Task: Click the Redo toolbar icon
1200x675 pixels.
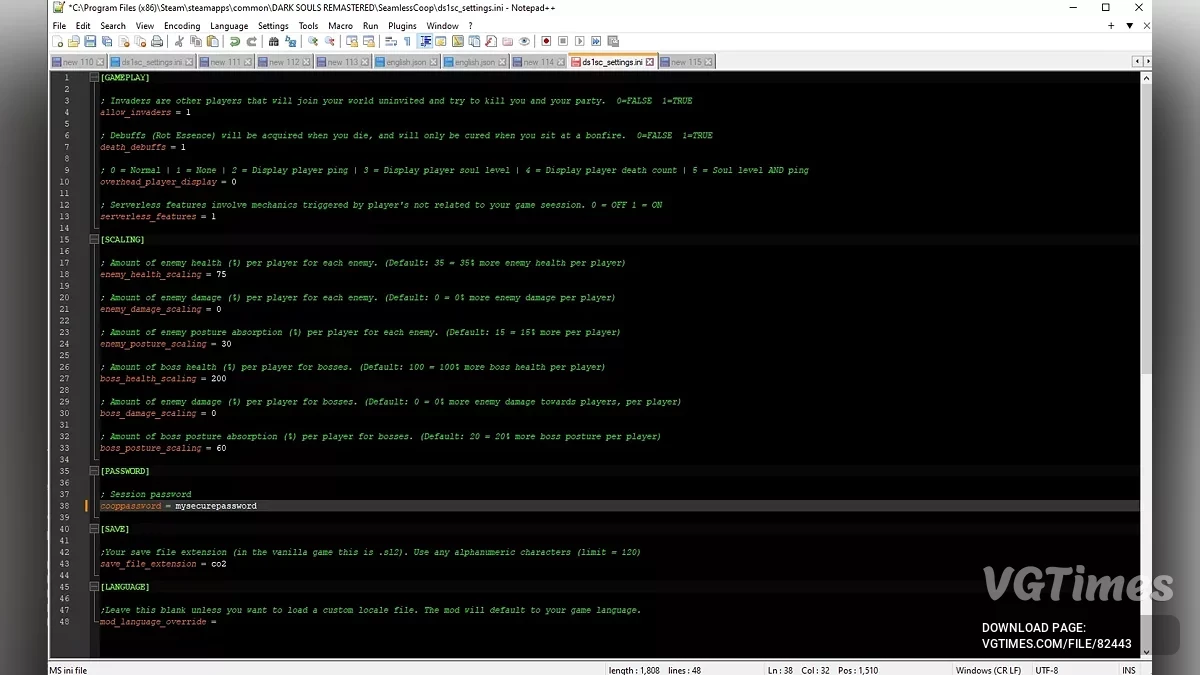Action: [x=251, y=41]
